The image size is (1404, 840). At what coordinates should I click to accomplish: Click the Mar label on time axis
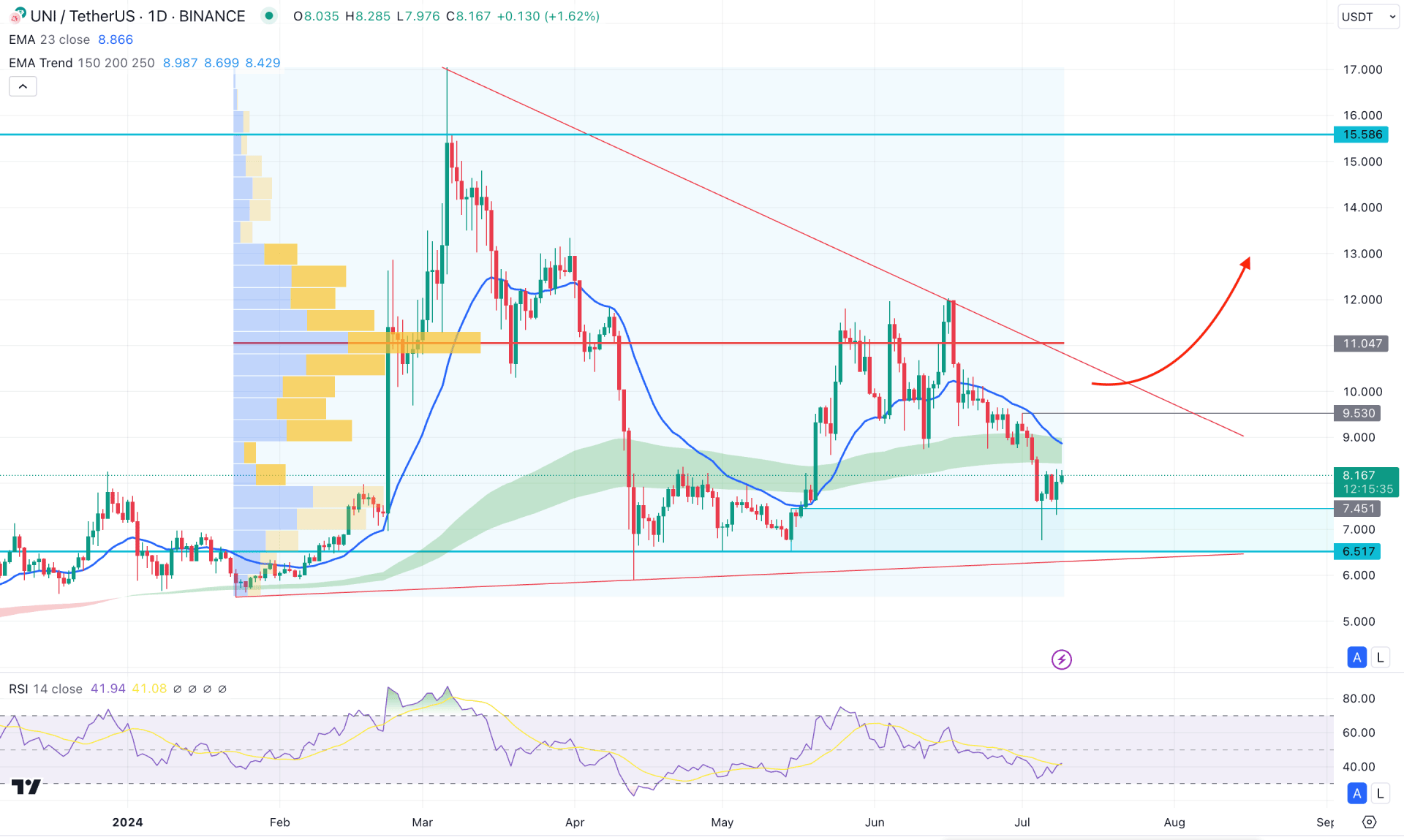[x=423, y=822]
